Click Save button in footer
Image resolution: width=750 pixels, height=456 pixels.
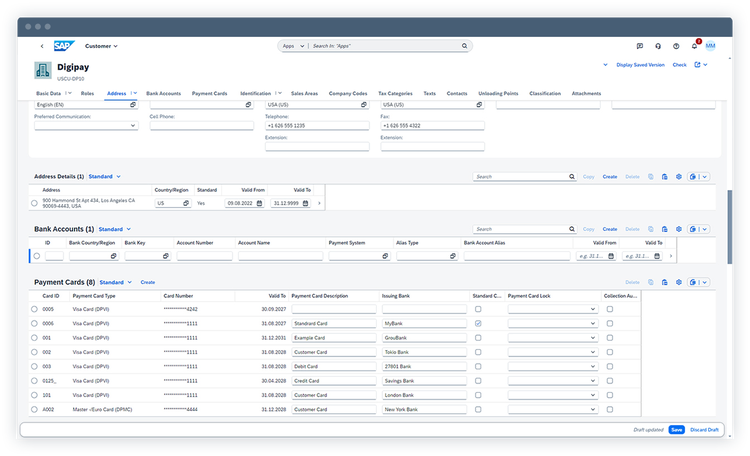point(676,430)
